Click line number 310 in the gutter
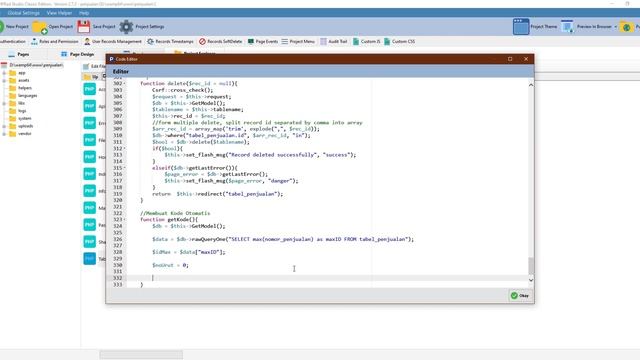 [x=118, y=136]
